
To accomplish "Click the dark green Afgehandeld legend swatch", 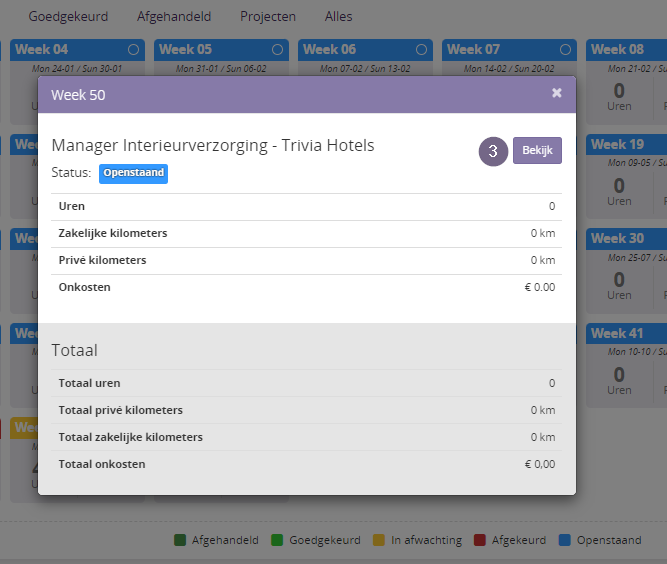I will [180, 540].
